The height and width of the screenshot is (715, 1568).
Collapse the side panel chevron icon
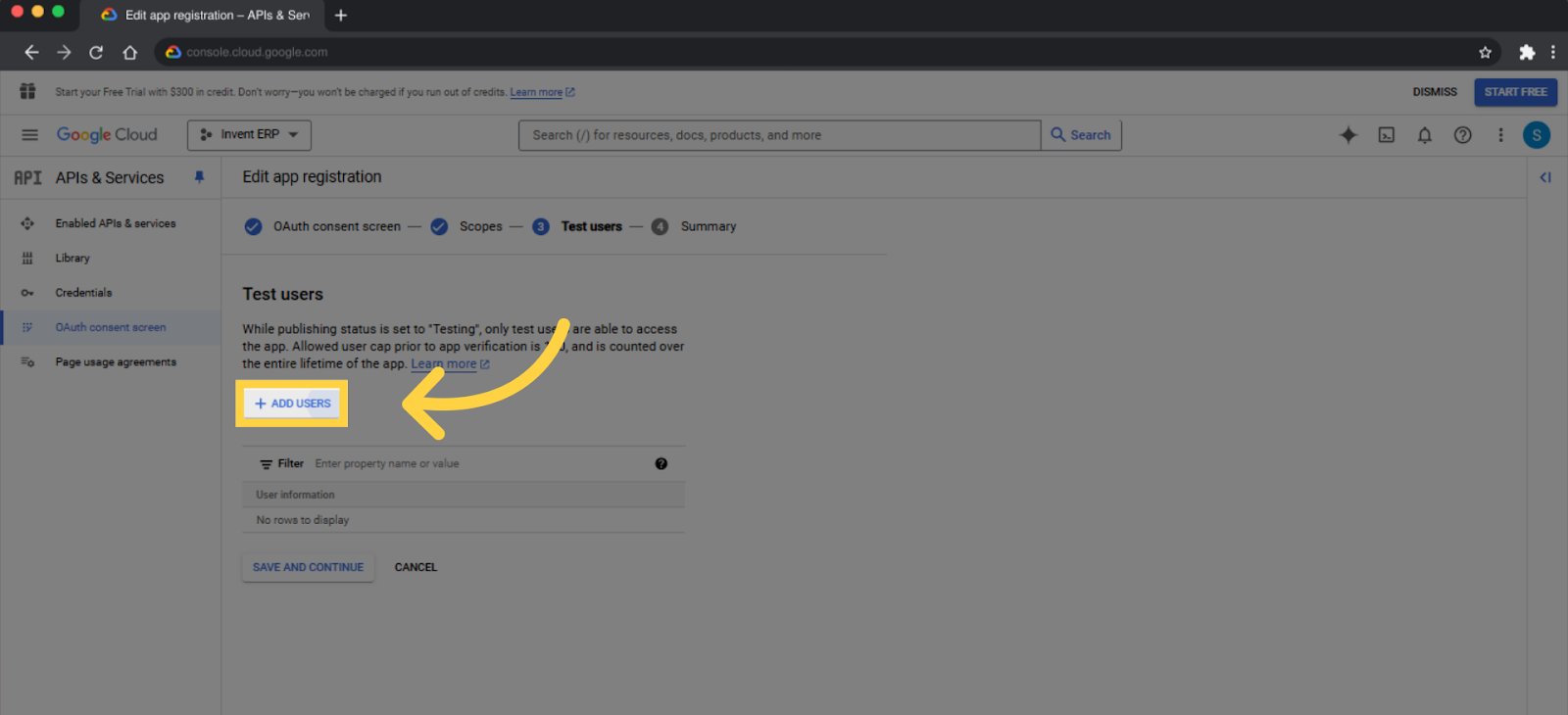pyautogui.click(x=1545, y=177)
